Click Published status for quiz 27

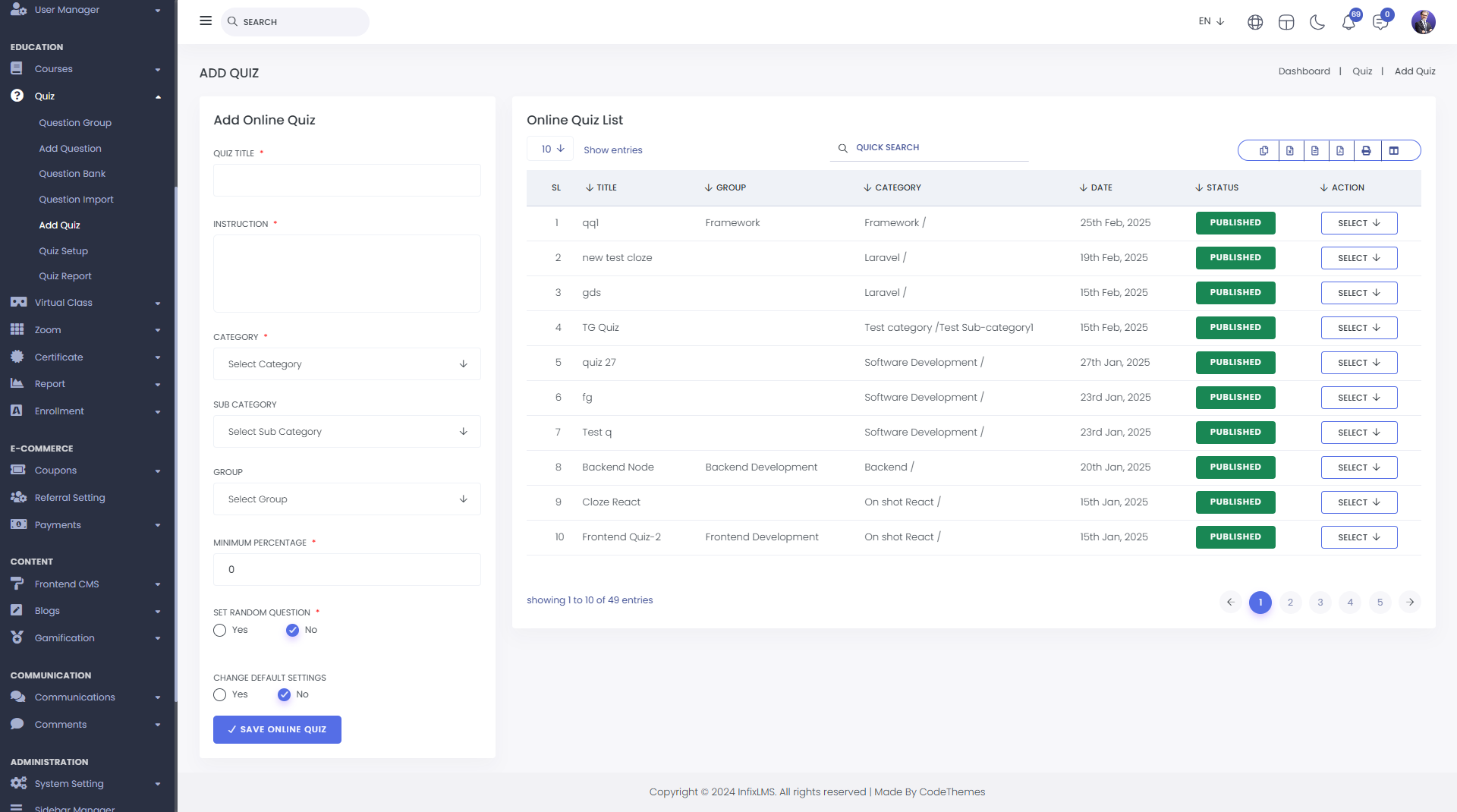[x=1235, y=363]
